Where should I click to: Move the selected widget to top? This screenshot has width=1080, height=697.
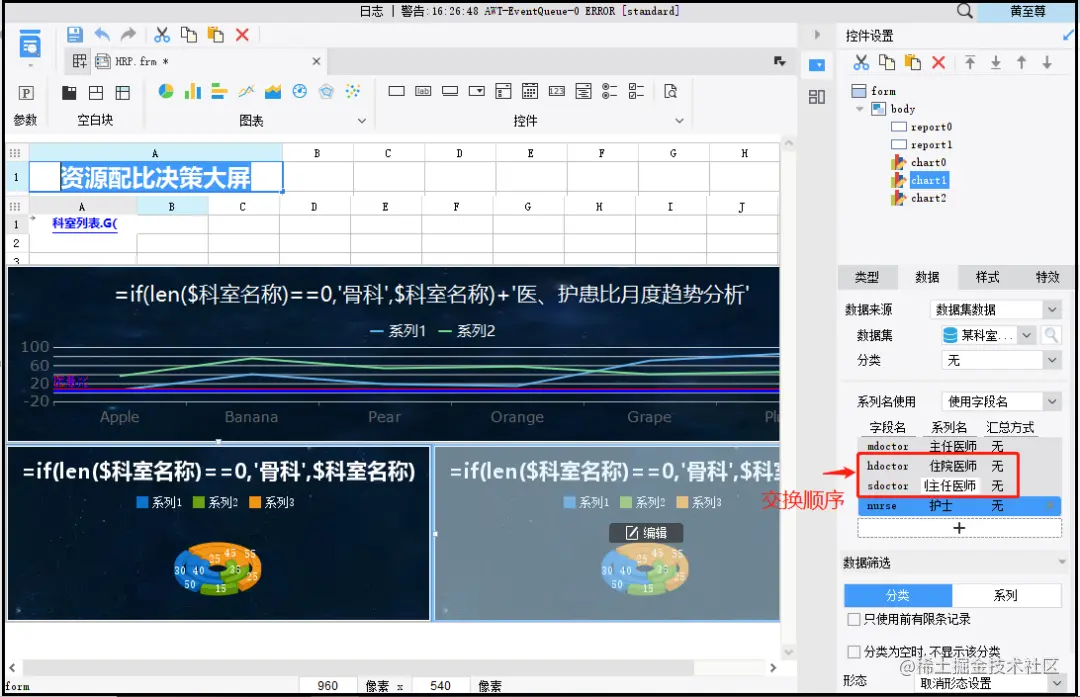click(x=970, y=63)
